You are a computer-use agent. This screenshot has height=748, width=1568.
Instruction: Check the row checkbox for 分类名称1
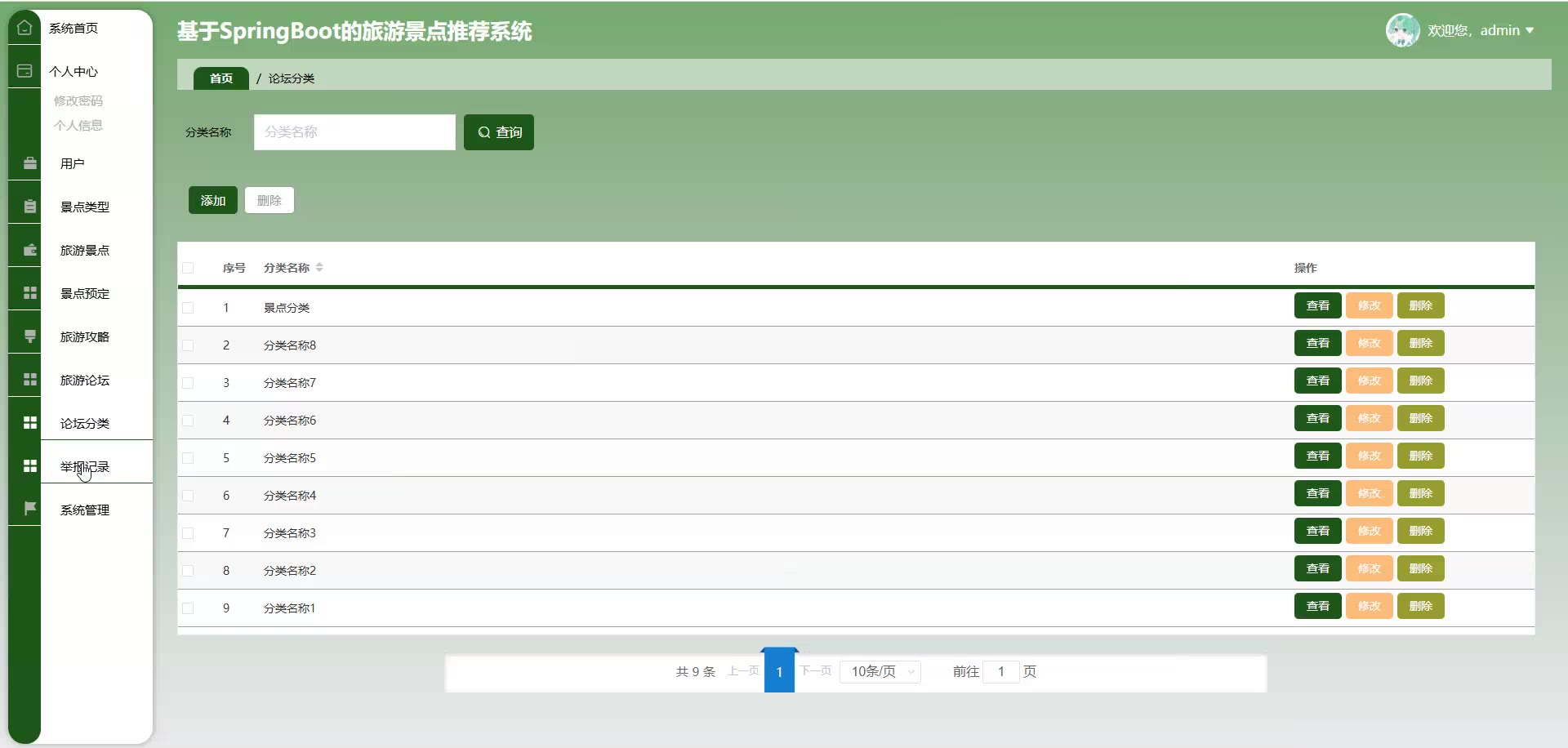click(x=188, y=608)
